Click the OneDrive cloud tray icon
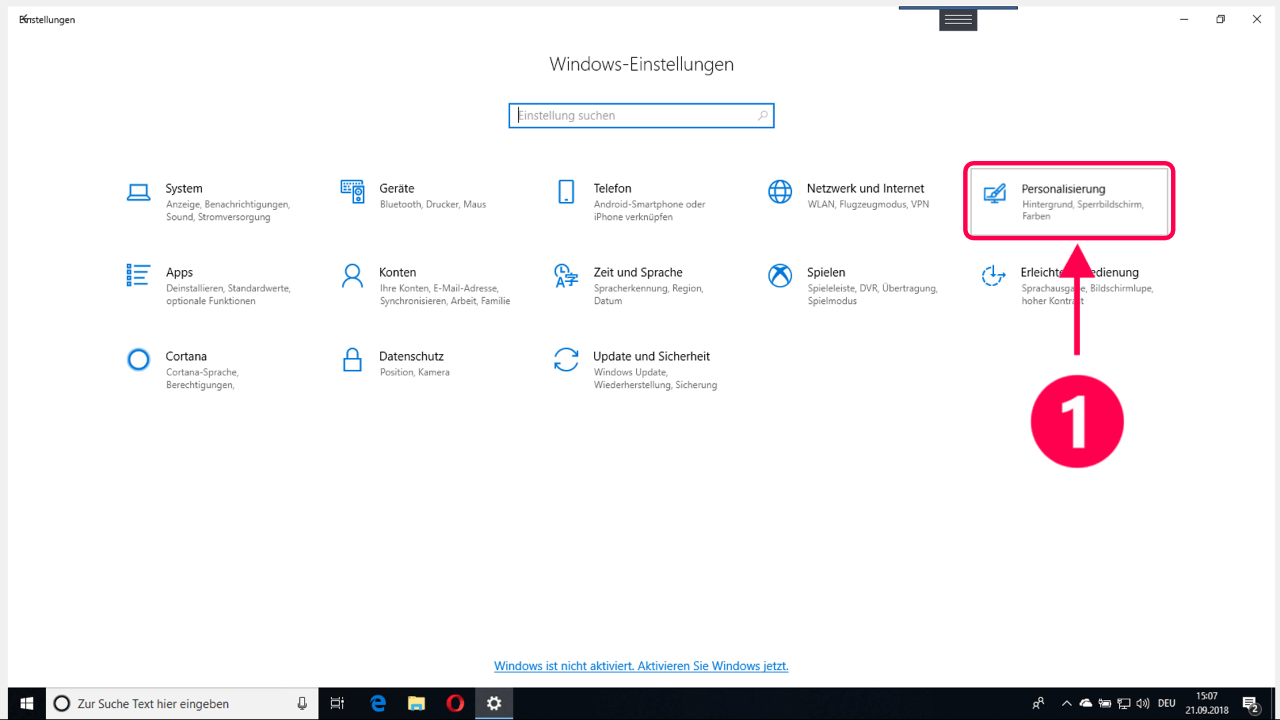The image size is (1280, 720). pos(1086,704)
